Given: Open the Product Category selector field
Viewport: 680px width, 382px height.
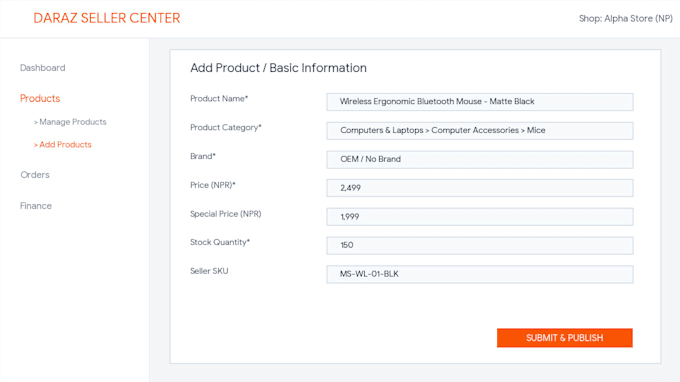Looking at the screenshot, I should 480,131.
